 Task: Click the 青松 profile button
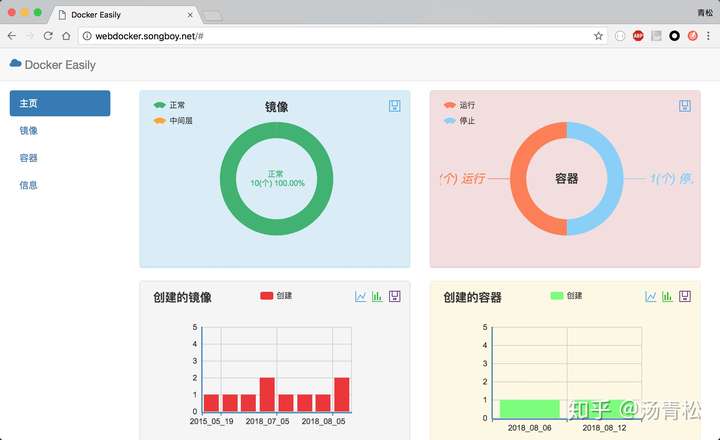coord(705,12)
